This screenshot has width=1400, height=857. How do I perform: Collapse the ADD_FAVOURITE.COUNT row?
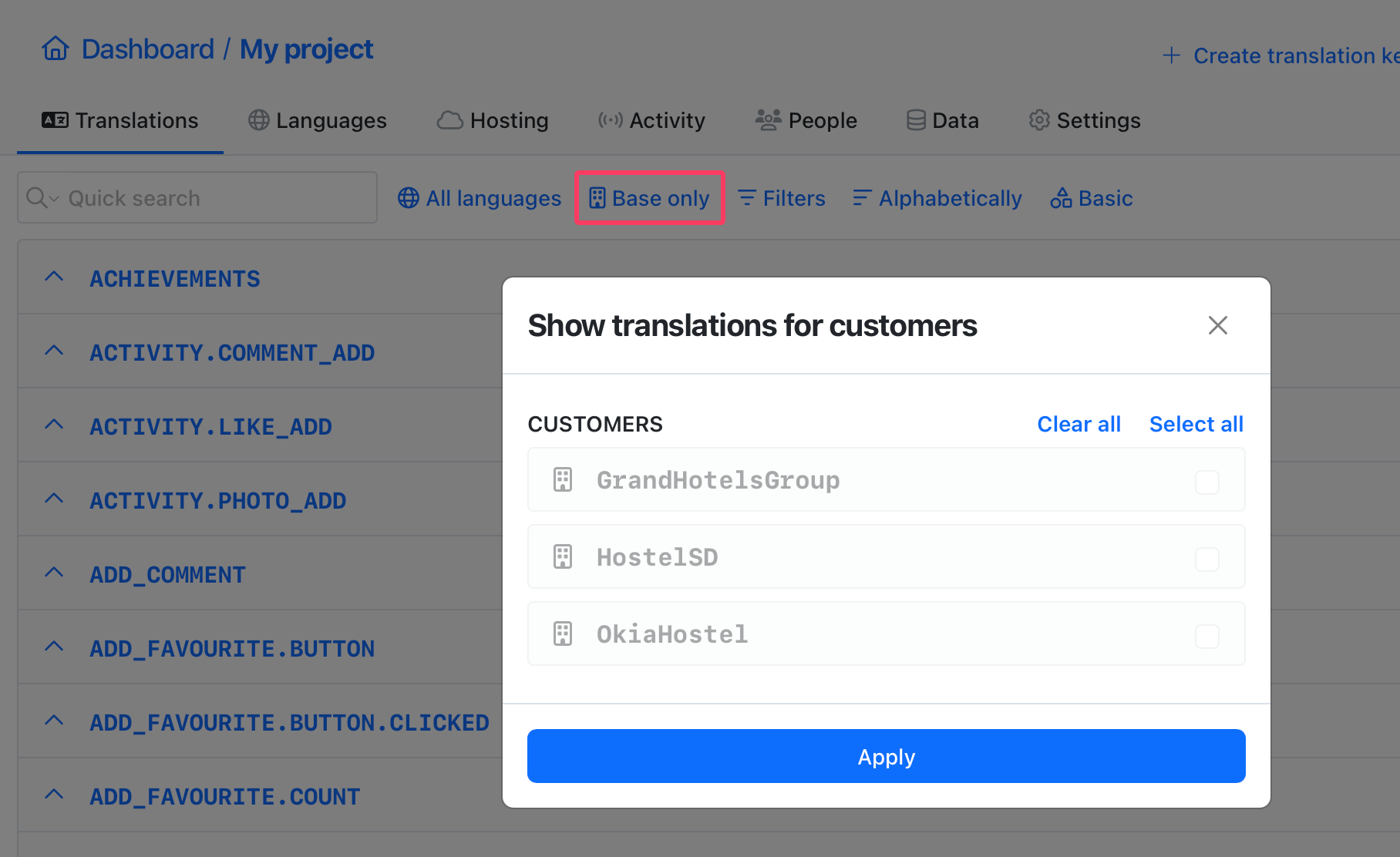click(x=54, y=795)
